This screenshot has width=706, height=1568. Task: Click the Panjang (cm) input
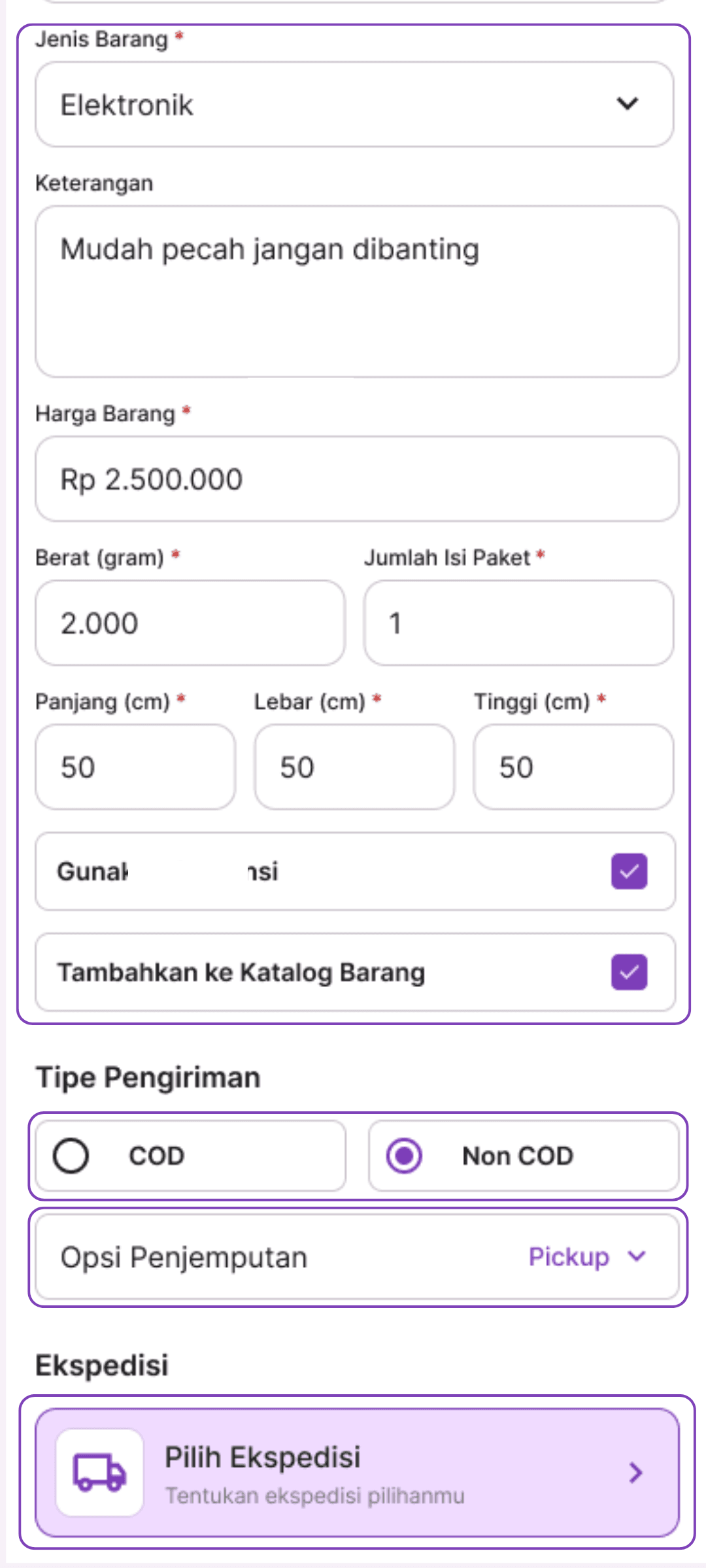(x=135, y=766)
